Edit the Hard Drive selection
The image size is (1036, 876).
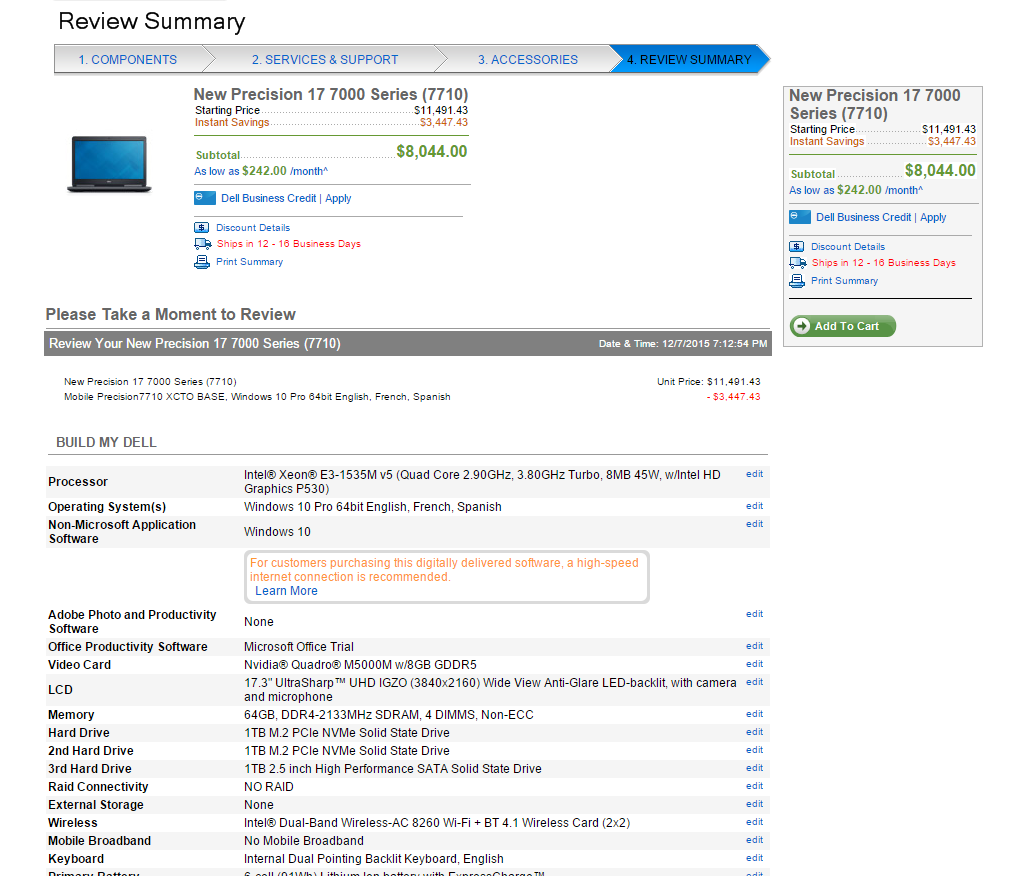[755, 731]
